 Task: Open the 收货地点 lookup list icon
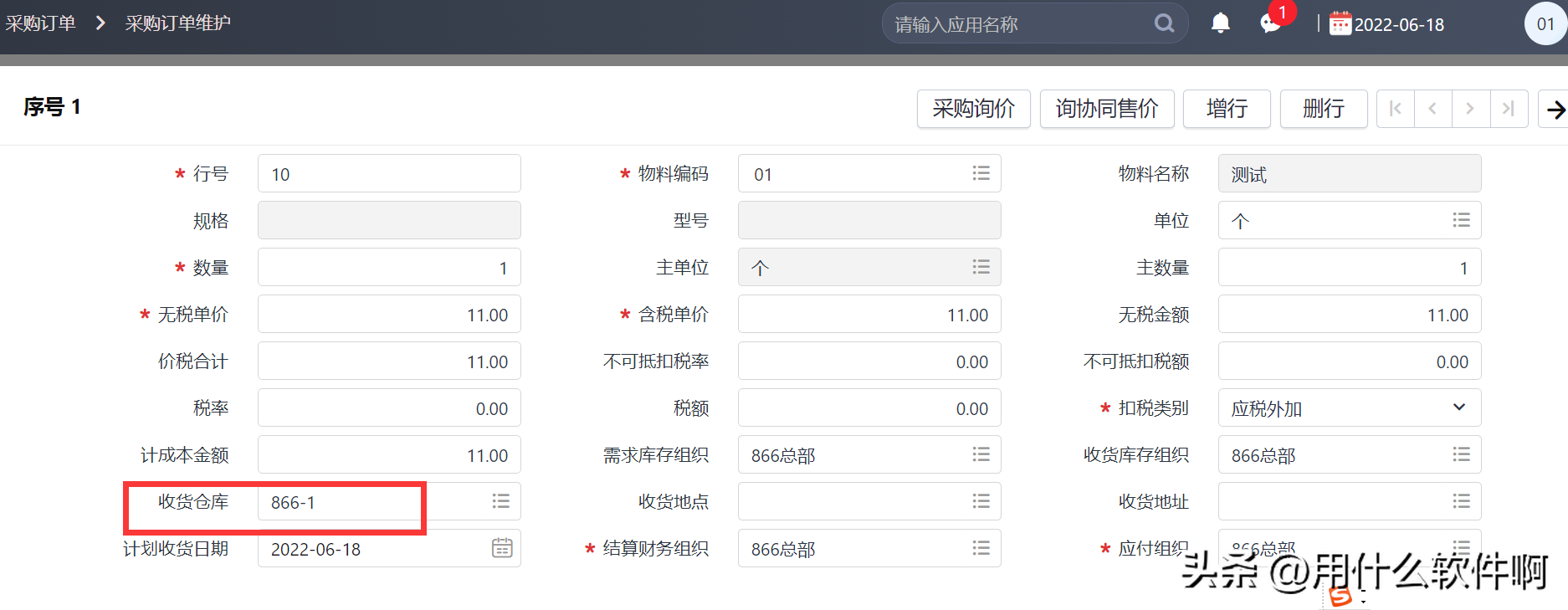click(x=981, y=501)
